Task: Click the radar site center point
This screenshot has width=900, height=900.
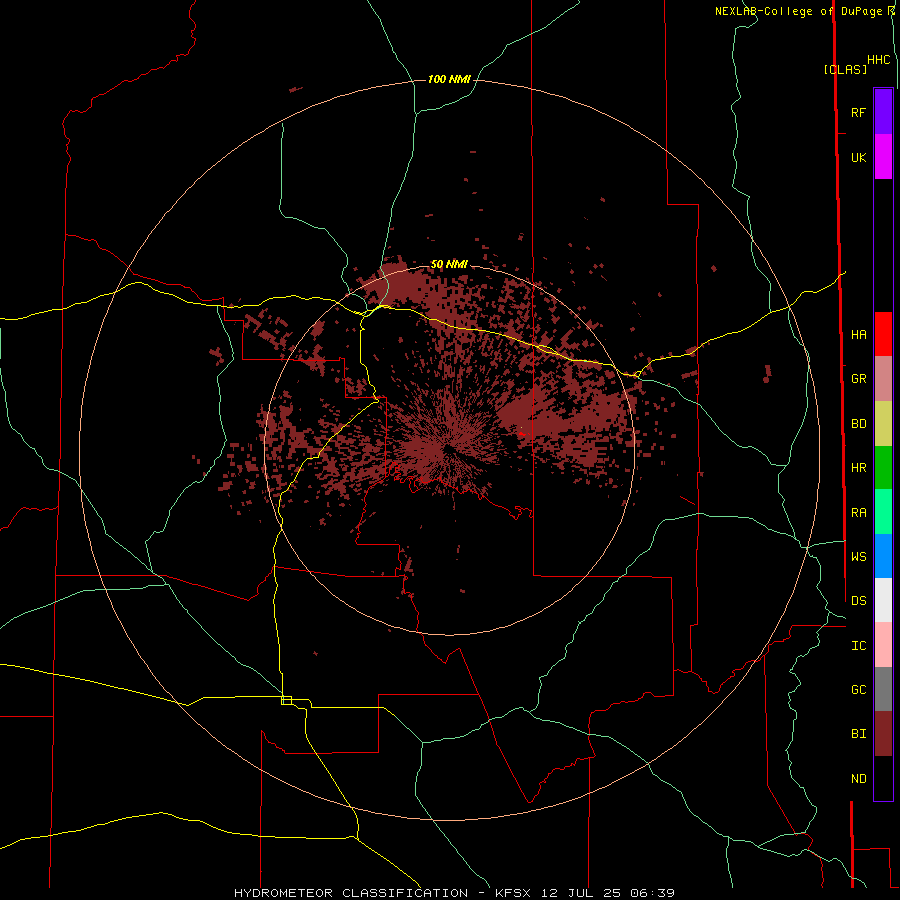Action: [x=448, y=449]
